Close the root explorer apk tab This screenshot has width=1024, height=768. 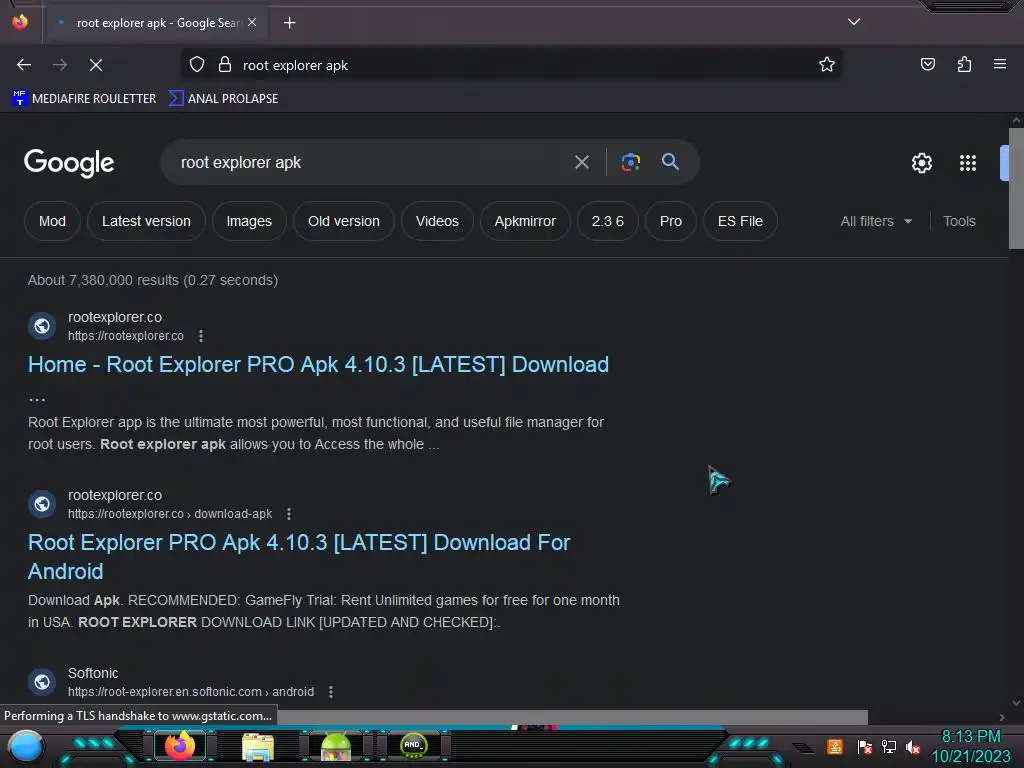point(252,22)
